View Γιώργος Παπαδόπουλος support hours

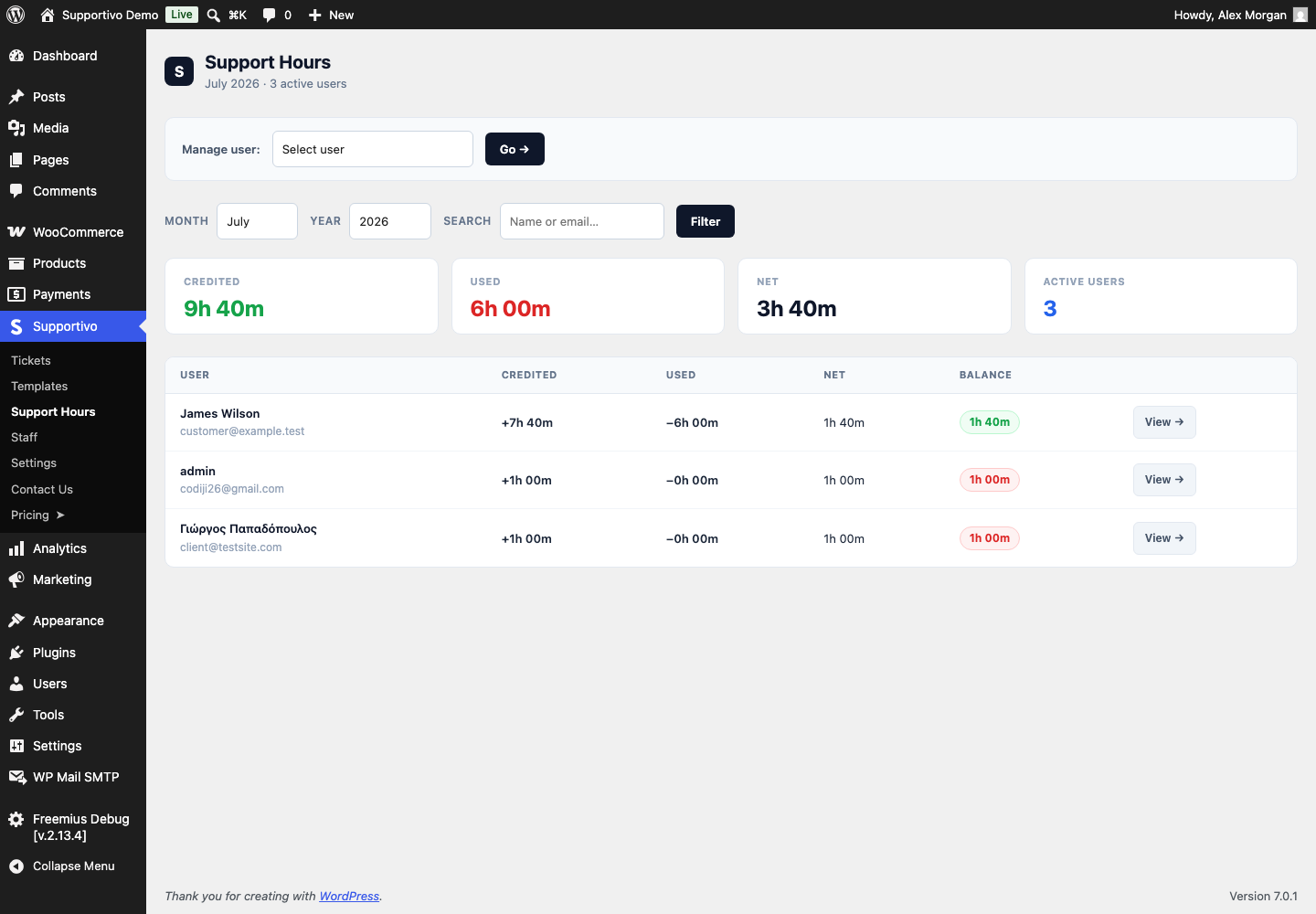pyautogui.click(x=1164, y=538)
